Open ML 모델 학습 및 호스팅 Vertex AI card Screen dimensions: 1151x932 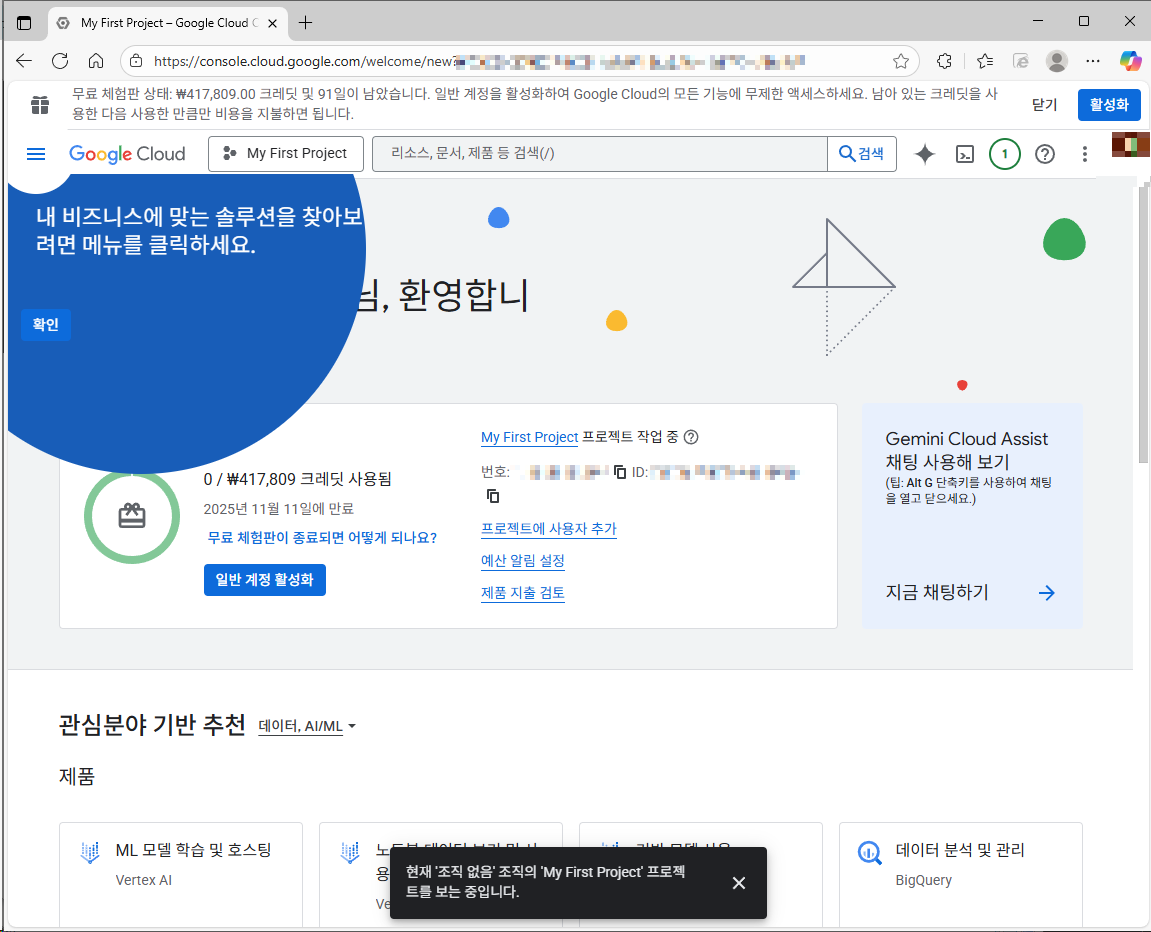[x=181, y=873]
